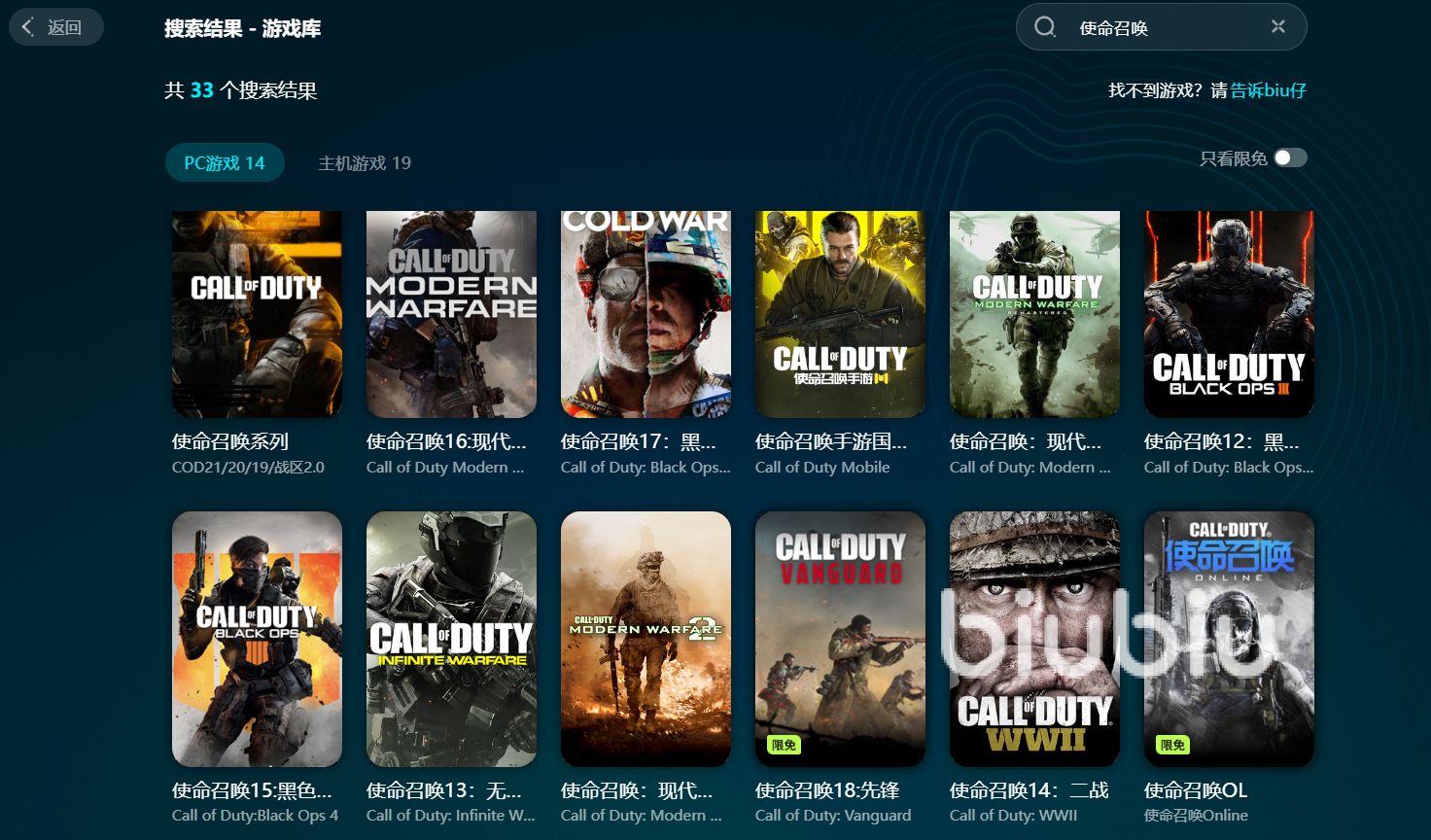
Task: Click the title 使命召唤17：黑...
Action: click(x=639, y=441)
